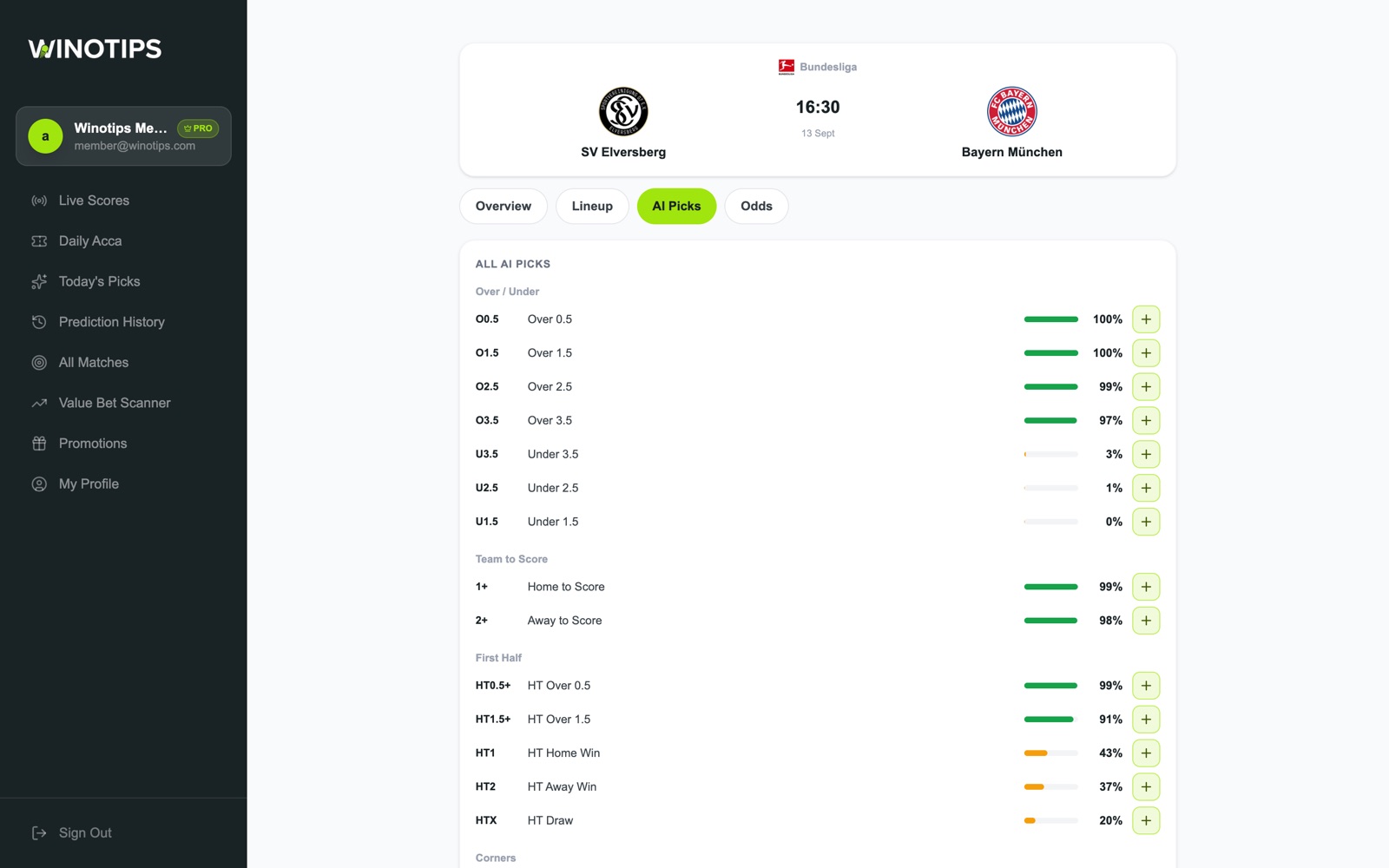Screen dimensions: 1389x868
Task: Click the Daily Acca ticket icon
Action: [x=39, y=241]
